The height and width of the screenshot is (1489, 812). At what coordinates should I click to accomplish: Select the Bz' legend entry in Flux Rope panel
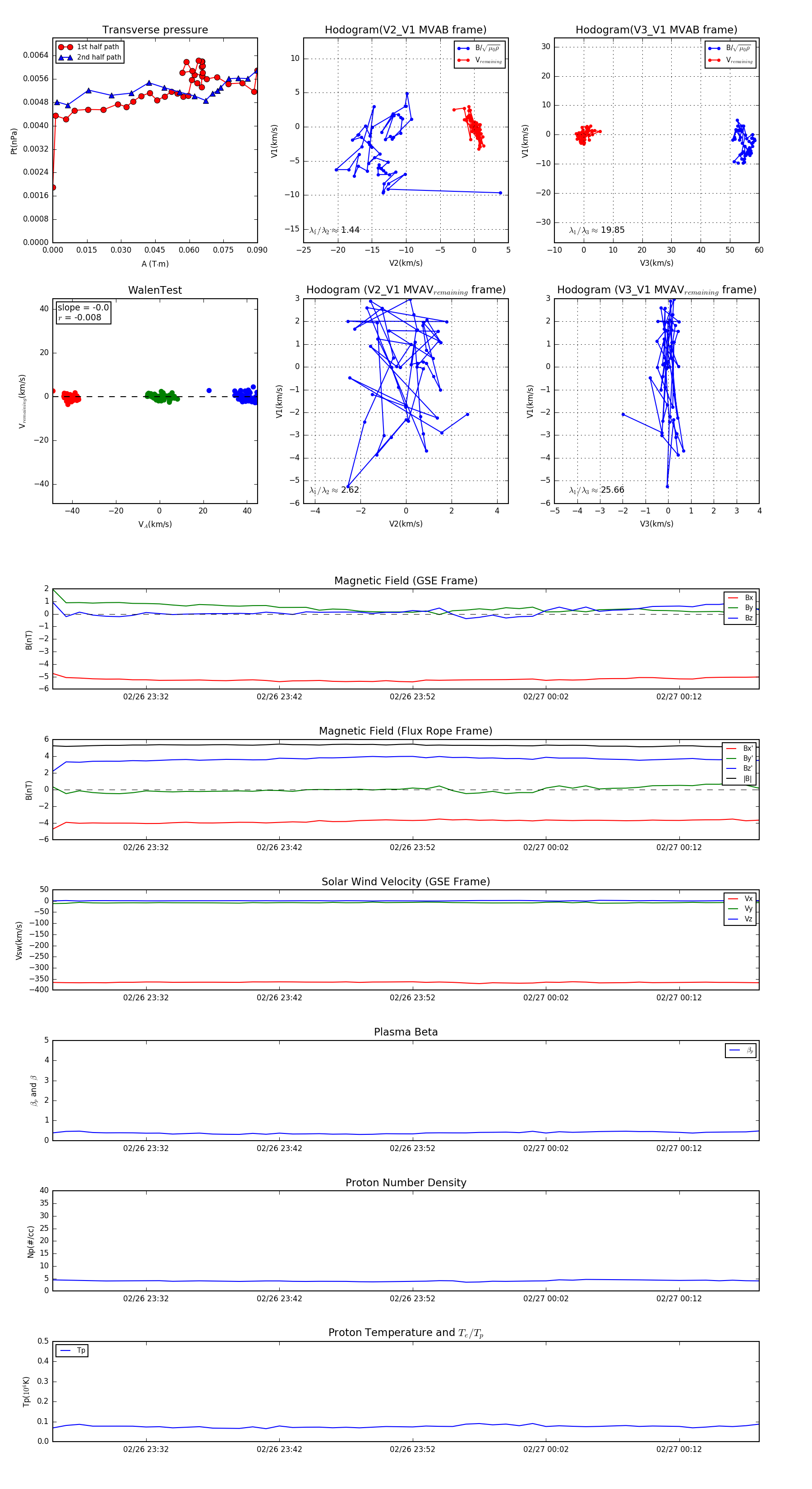pyautogui.click(x=739, y=768)
